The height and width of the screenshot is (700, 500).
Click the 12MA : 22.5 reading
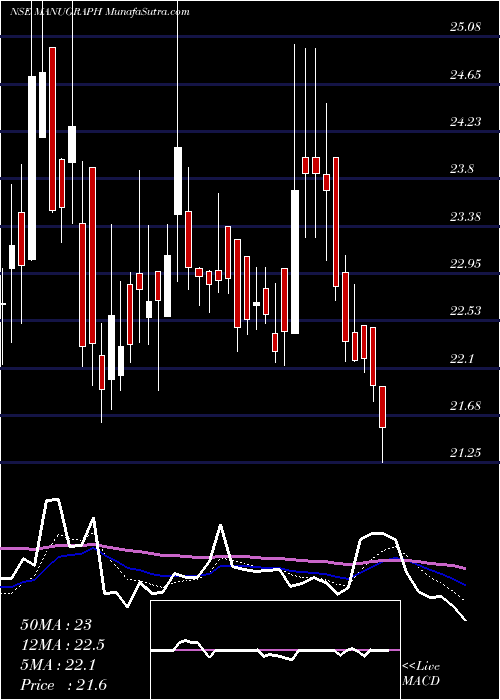62,645
